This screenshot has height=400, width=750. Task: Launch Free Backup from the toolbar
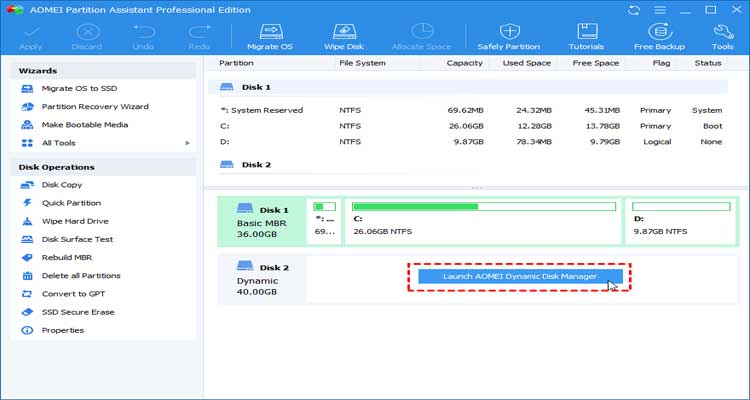tap(660, 37)
